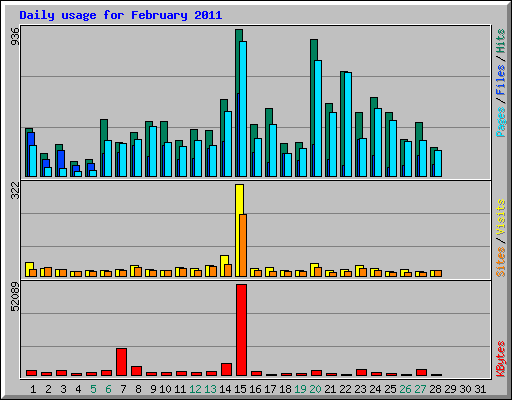Click the chart title 'Daily usage for February 2011'
Image resolution: width=512 pixels, height=400 pixels.
click(121, 15)
